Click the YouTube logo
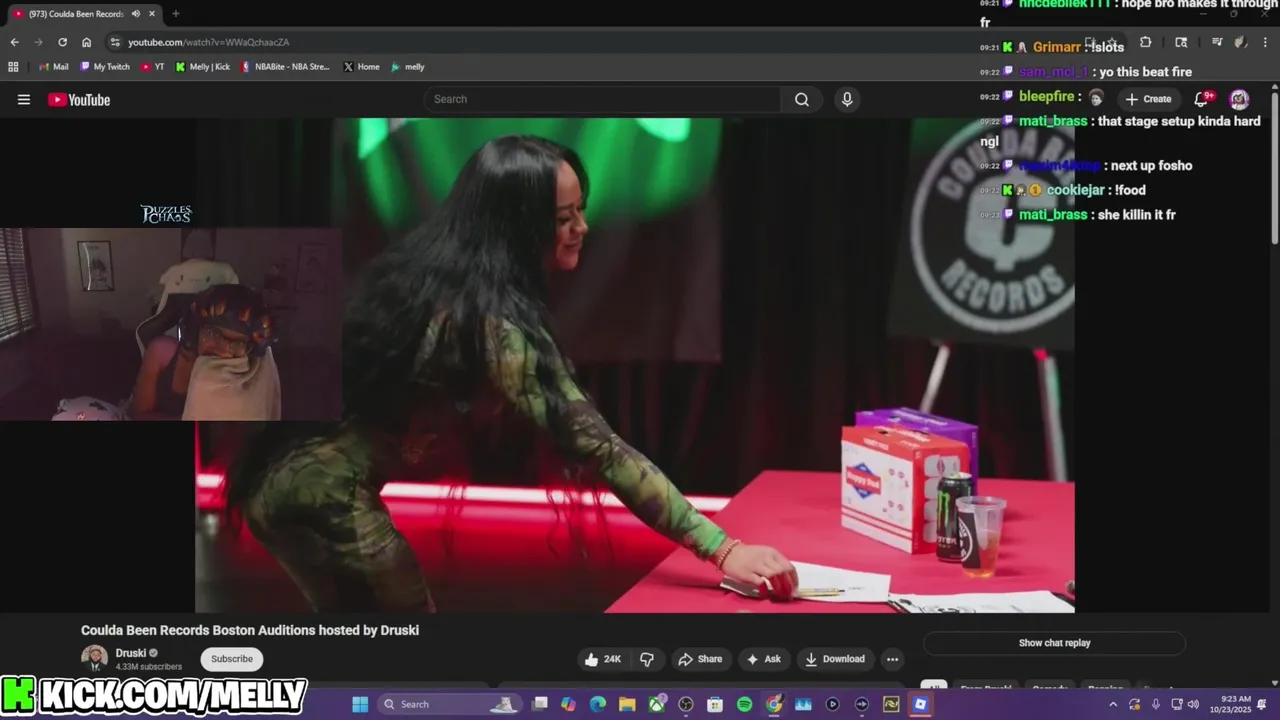Image resolution: width=1280 pixels, height=720 pixels. 79,99
